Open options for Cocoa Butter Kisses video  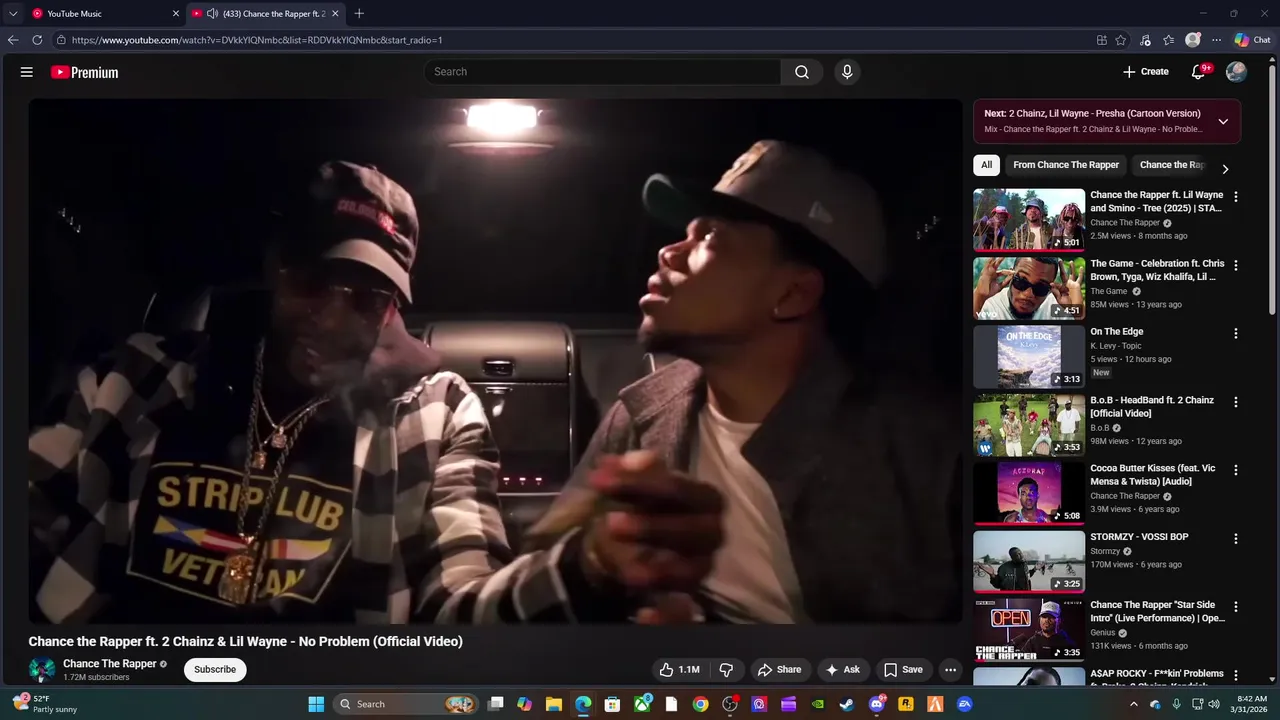pos(1236,470)
